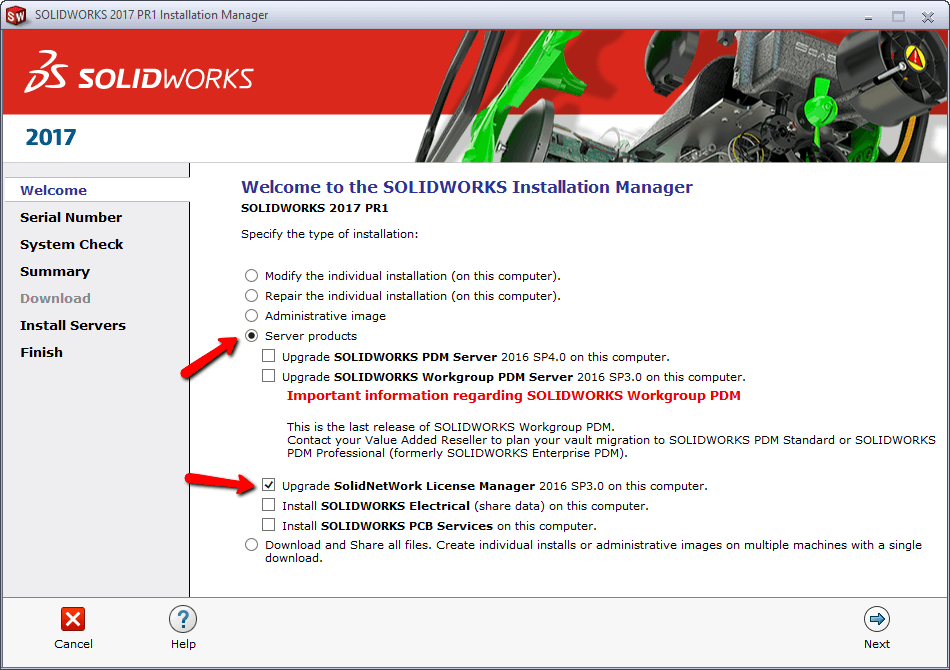Check Upgrade SOLIDWORKS Workgroup PDM Server
This screenshot has width=950, height=670.
pos(269,376)
